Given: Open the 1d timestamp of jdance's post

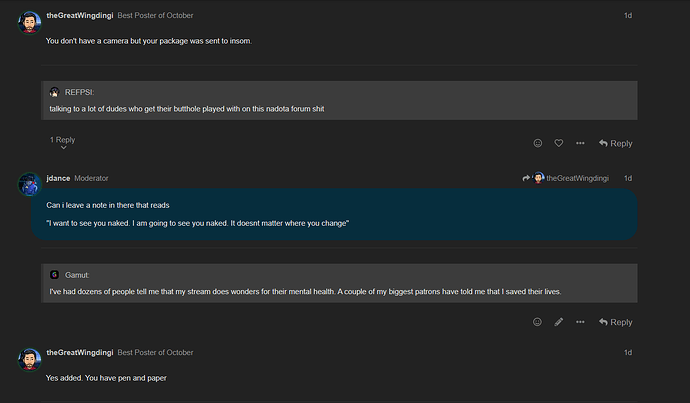Looking at the screenshot, I should [x=628, y=178].
